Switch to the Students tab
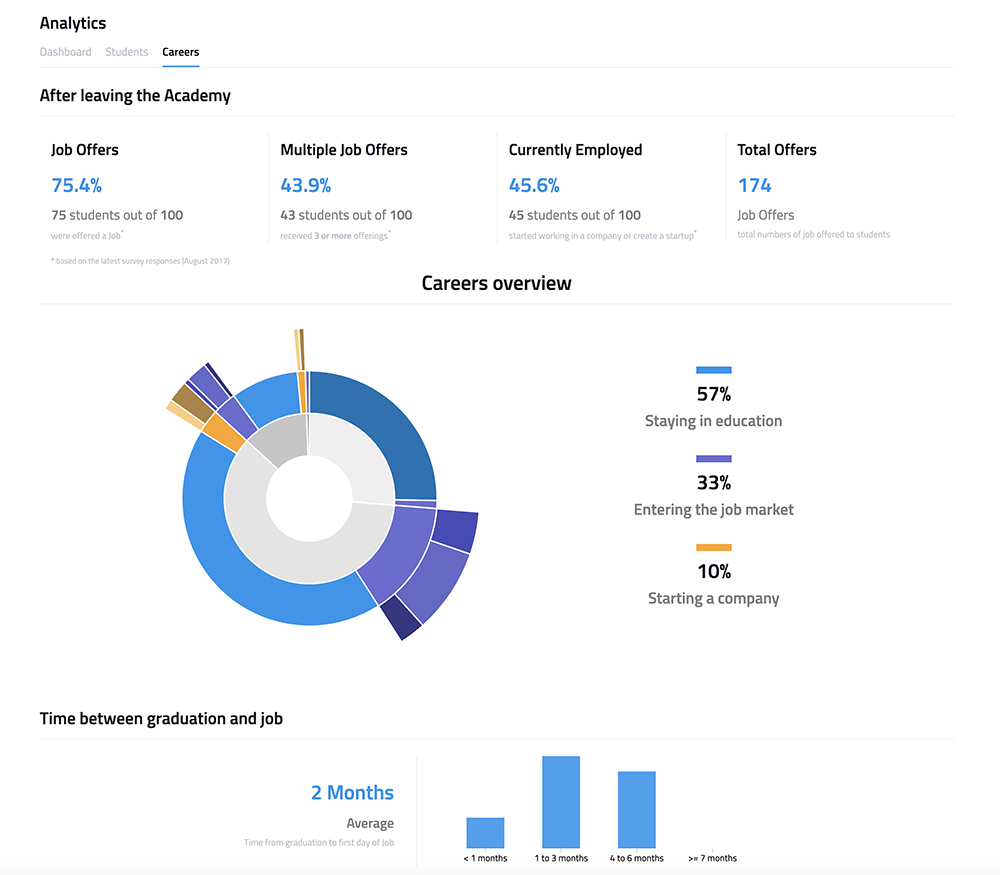 point(126,52)
